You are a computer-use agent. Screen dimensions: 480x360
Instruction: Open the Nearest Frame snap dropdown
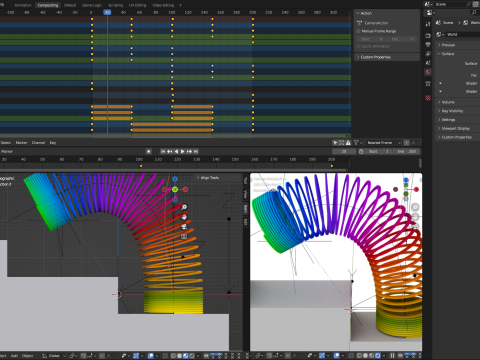384,143
